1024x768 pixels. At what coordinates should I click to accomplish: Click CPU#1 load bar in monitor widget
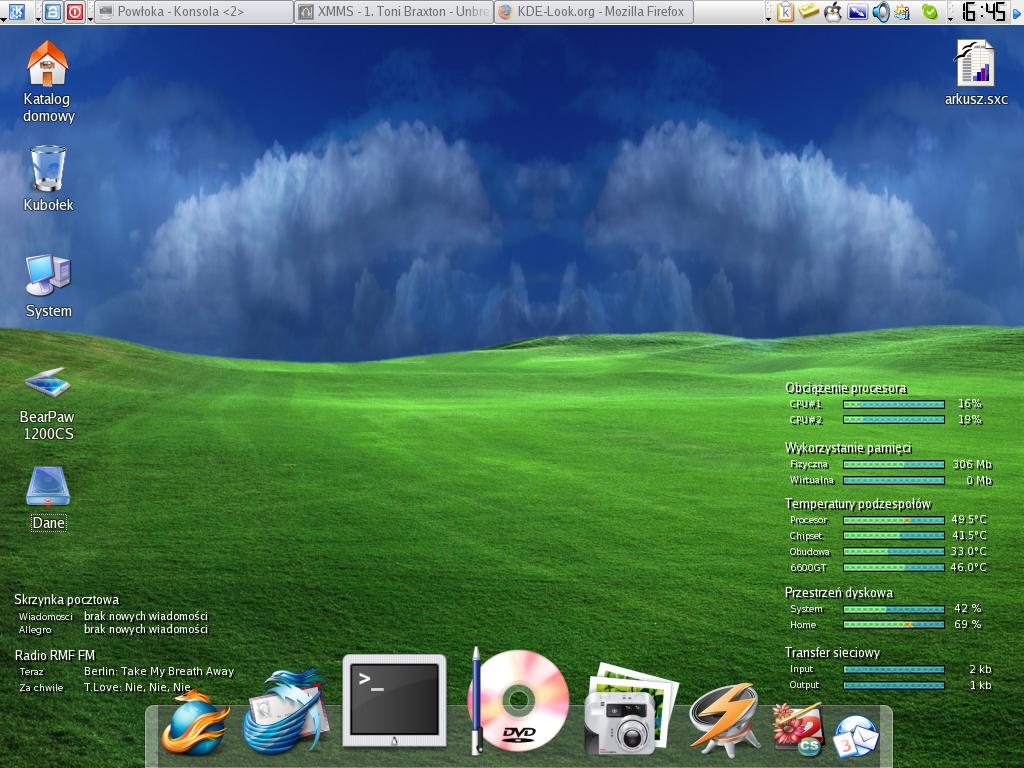click(x=893, y=404)
